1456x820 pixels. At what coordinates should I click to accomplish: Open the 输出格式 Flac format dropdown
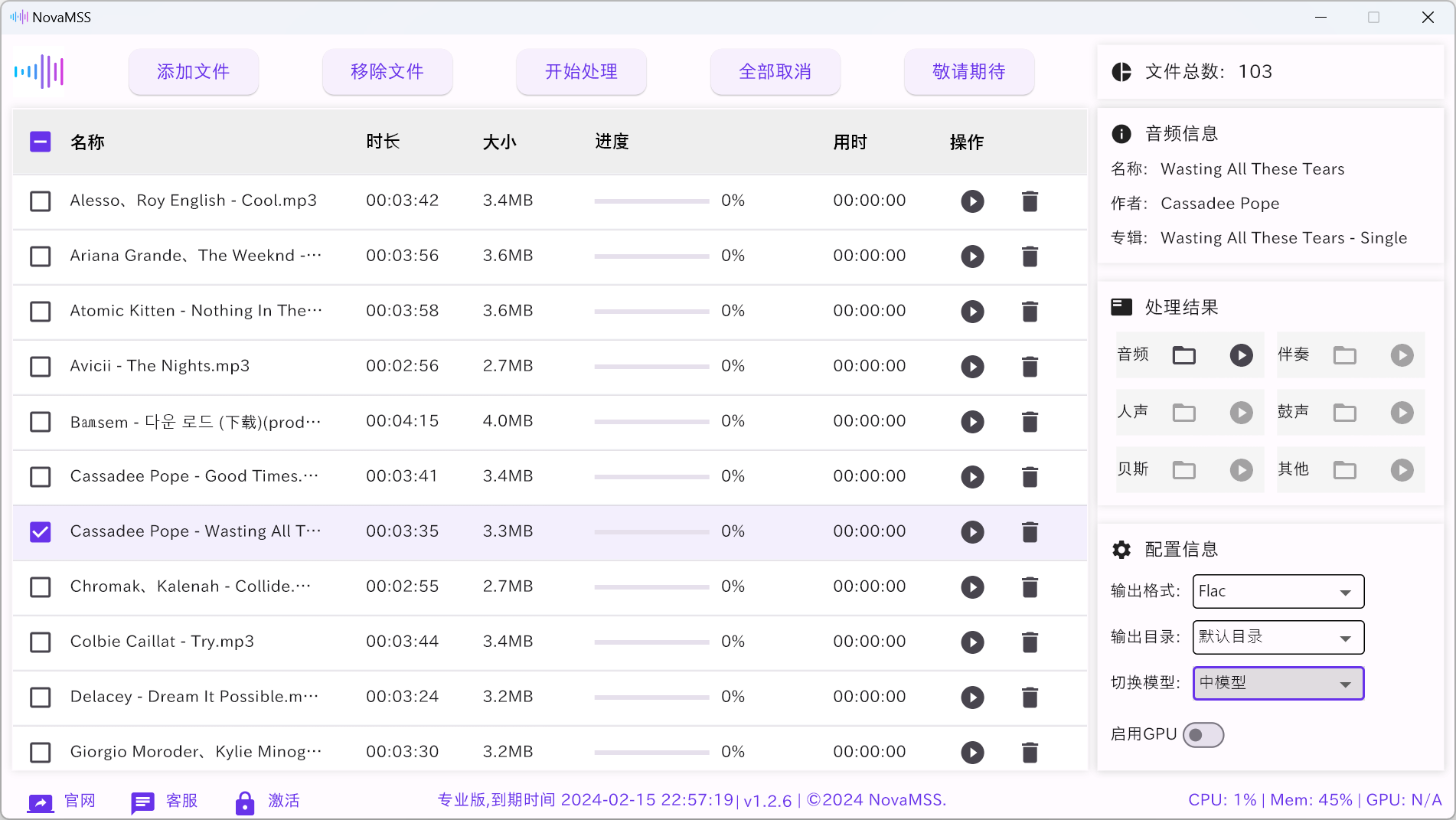(1277, 591)
